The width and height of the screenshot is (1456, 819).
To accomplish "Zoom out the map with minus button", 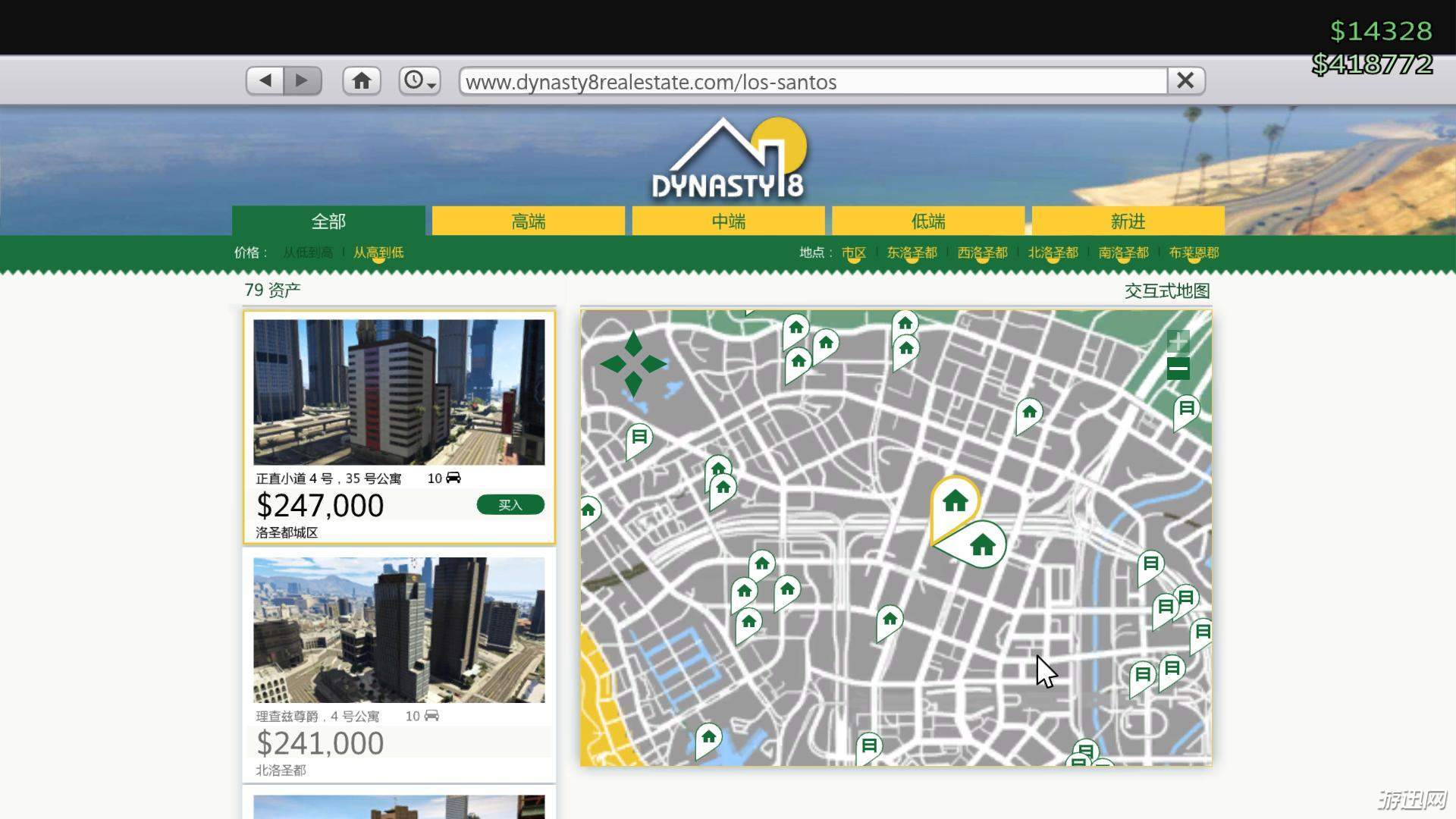I will coord(1178,369).
